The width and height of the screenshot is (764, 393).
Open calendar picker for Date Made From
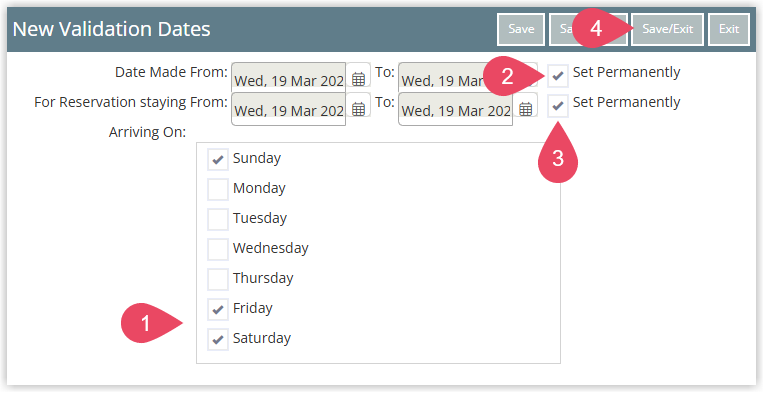(359, 78)
